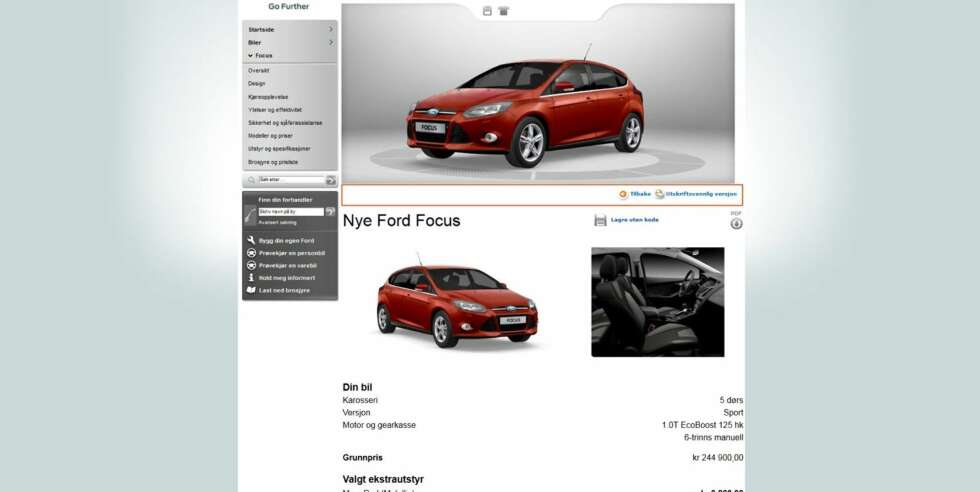Click steering wheel icon for Prøvekjør en varebil
Viewport: 980px width, 492px height.
251,266
